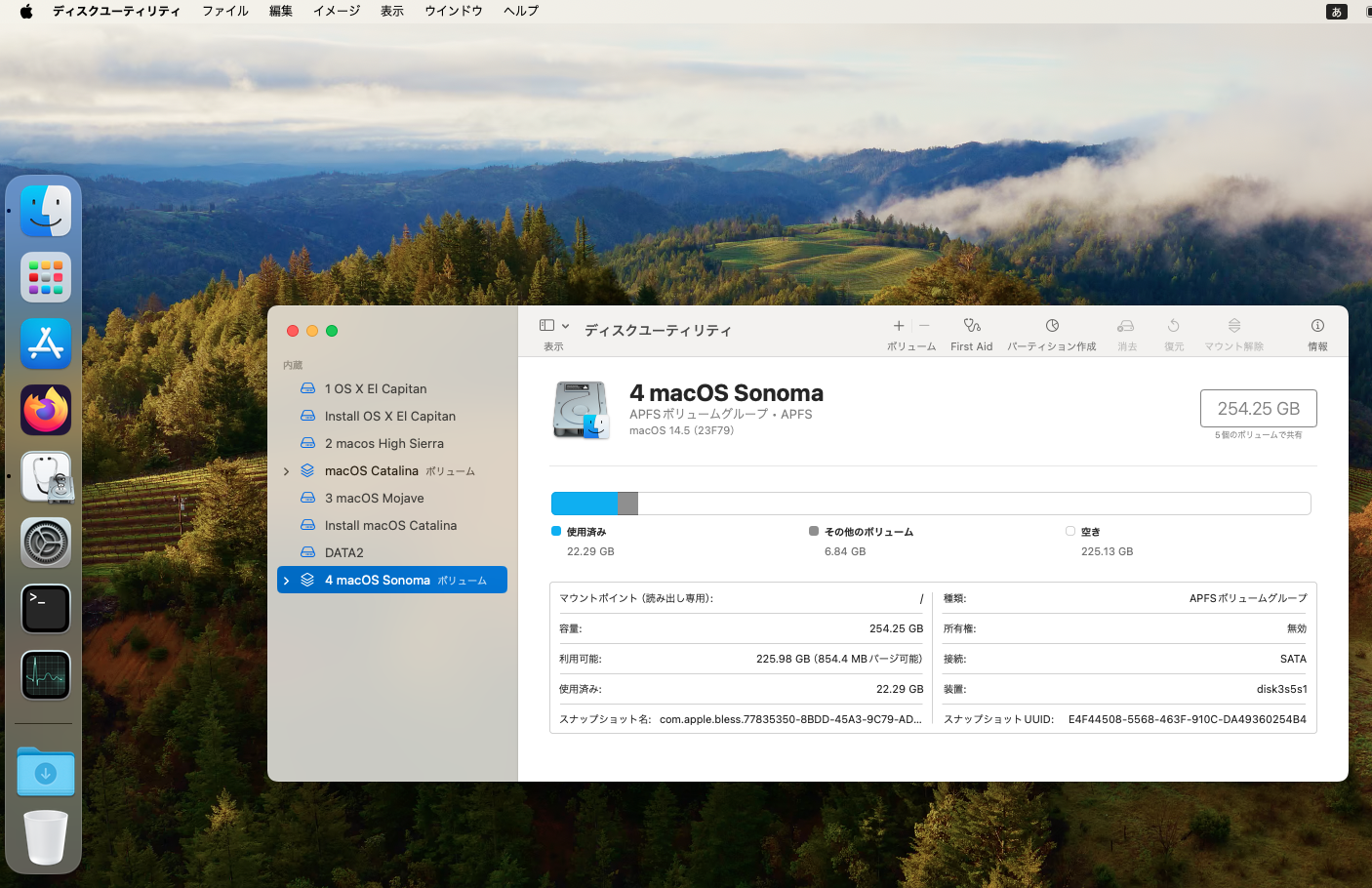Click the disk3s5s1 device value
Image resolution: width=1372 pixels, height=888 pixels.
coord(1281,689)
